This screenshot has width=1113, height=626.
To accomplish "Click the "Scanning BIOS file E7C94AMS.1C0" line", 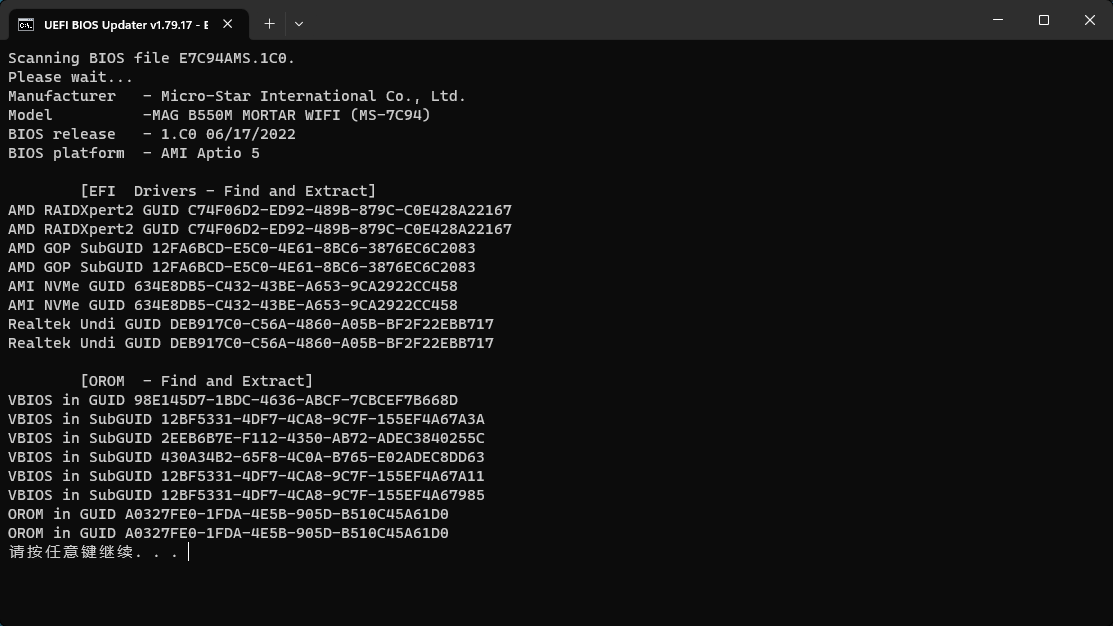I will pos(151,58).
